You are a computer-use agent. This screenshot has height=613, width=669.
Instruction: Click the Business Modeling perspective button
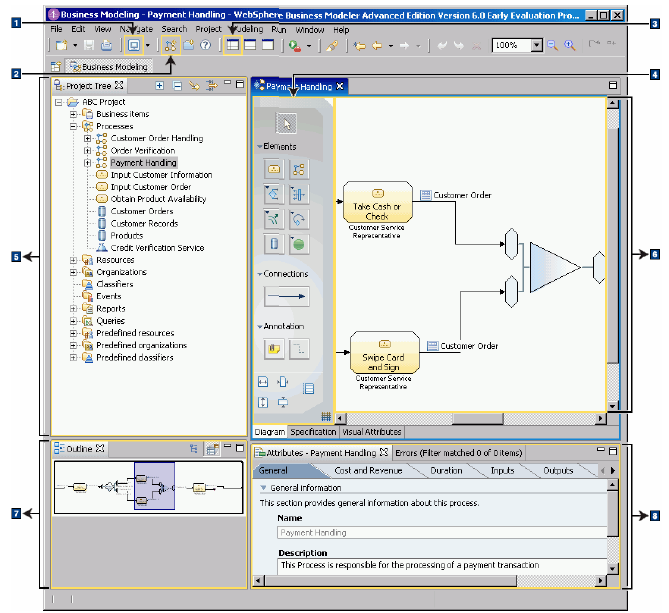(x=109, y=67)
